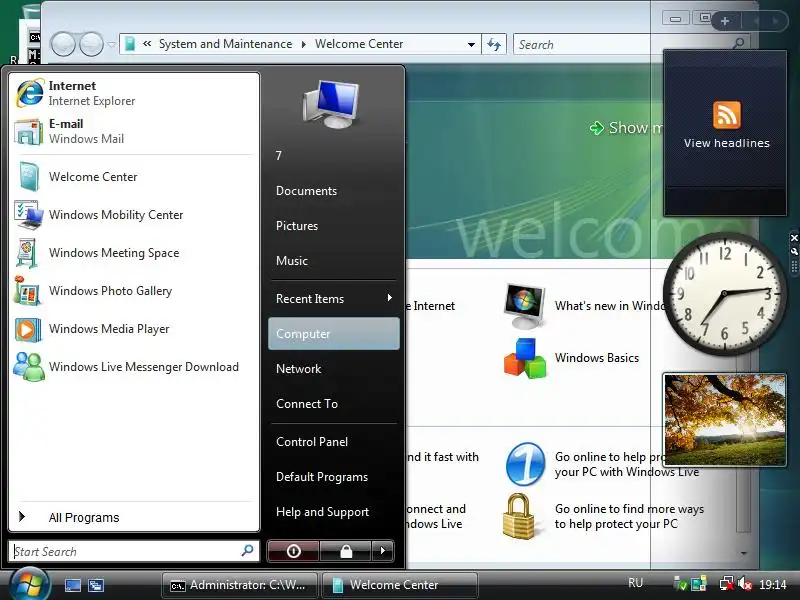Viewport: 800px width, 600px height.
Task: Click the gold padlock protect your PC icon
Action: pos(518,516)
